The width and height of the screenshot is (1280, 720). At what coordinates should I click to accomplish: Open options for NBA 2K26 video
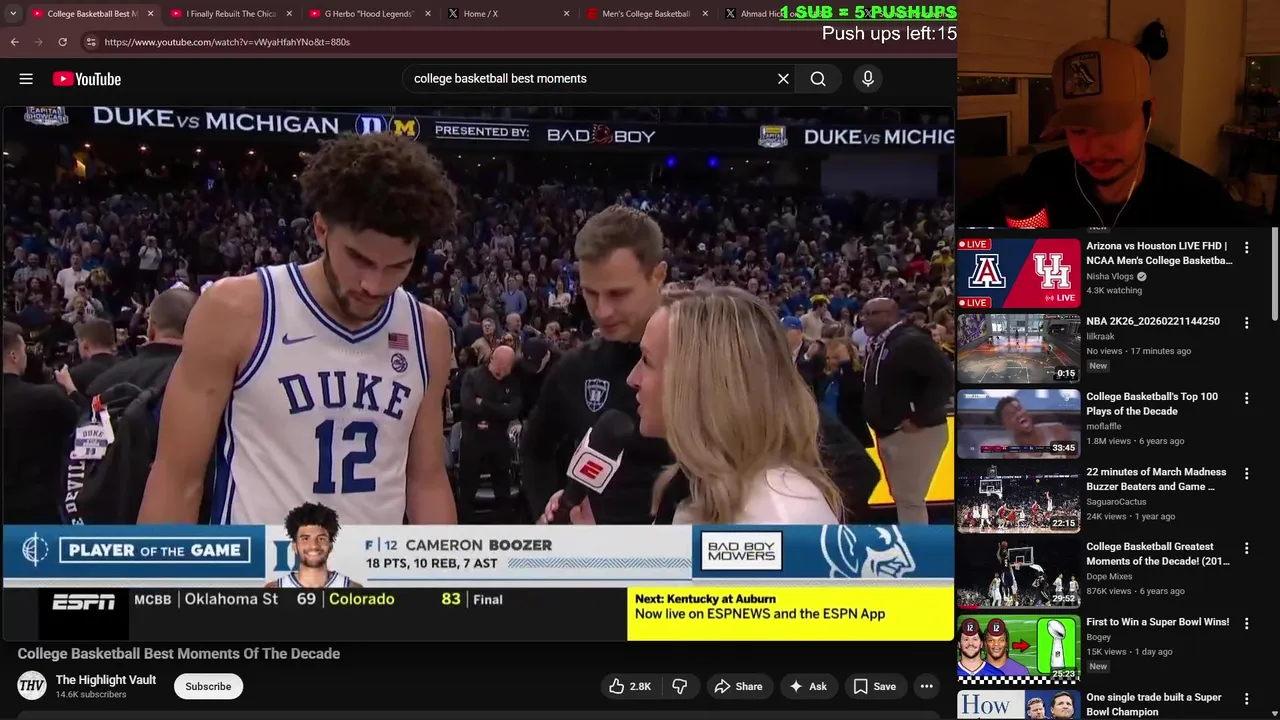pos(1246,323)
